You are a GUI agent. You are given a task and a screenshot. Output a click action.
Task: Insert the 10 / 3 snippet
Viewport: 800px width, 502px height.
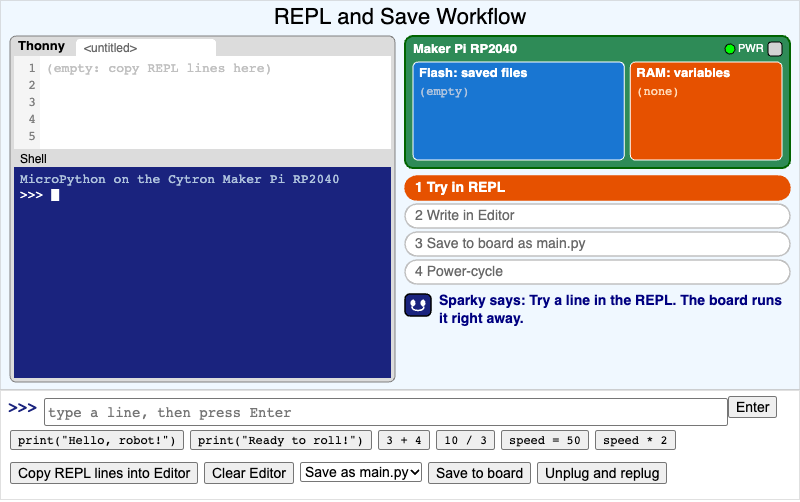(x=465, y=440)
